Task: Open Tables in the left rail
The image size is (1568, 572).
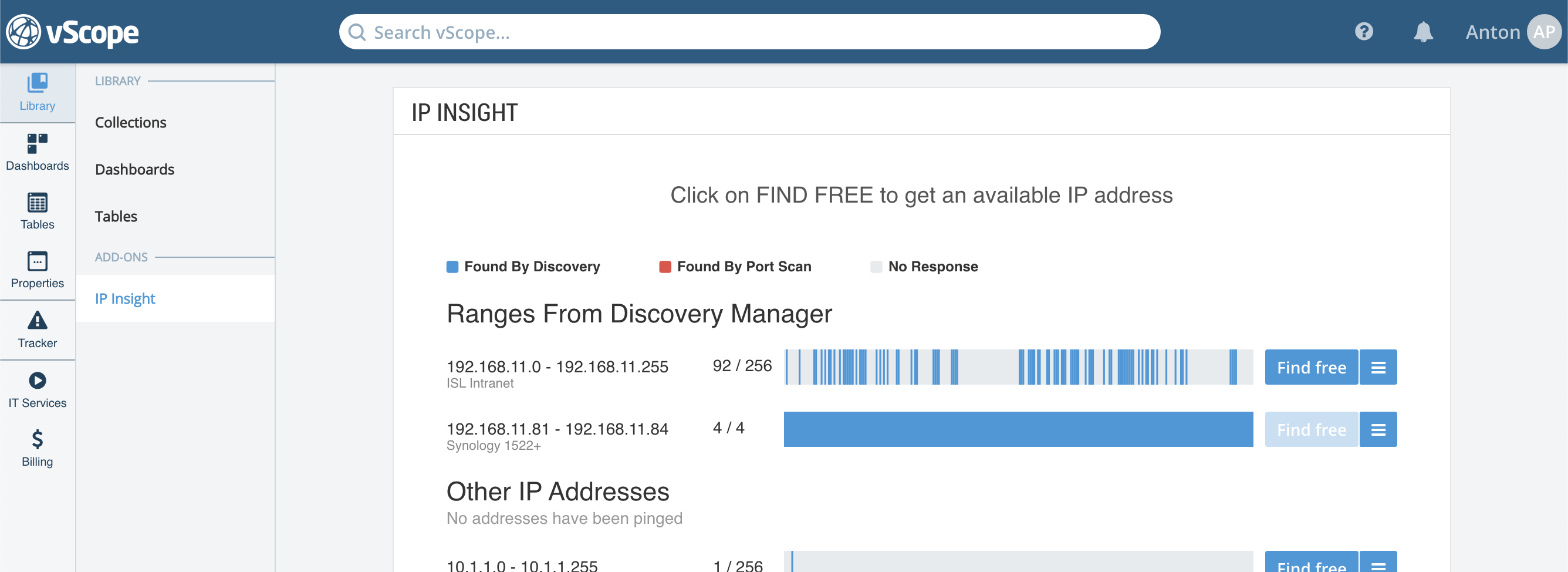Action: point(37,211)
